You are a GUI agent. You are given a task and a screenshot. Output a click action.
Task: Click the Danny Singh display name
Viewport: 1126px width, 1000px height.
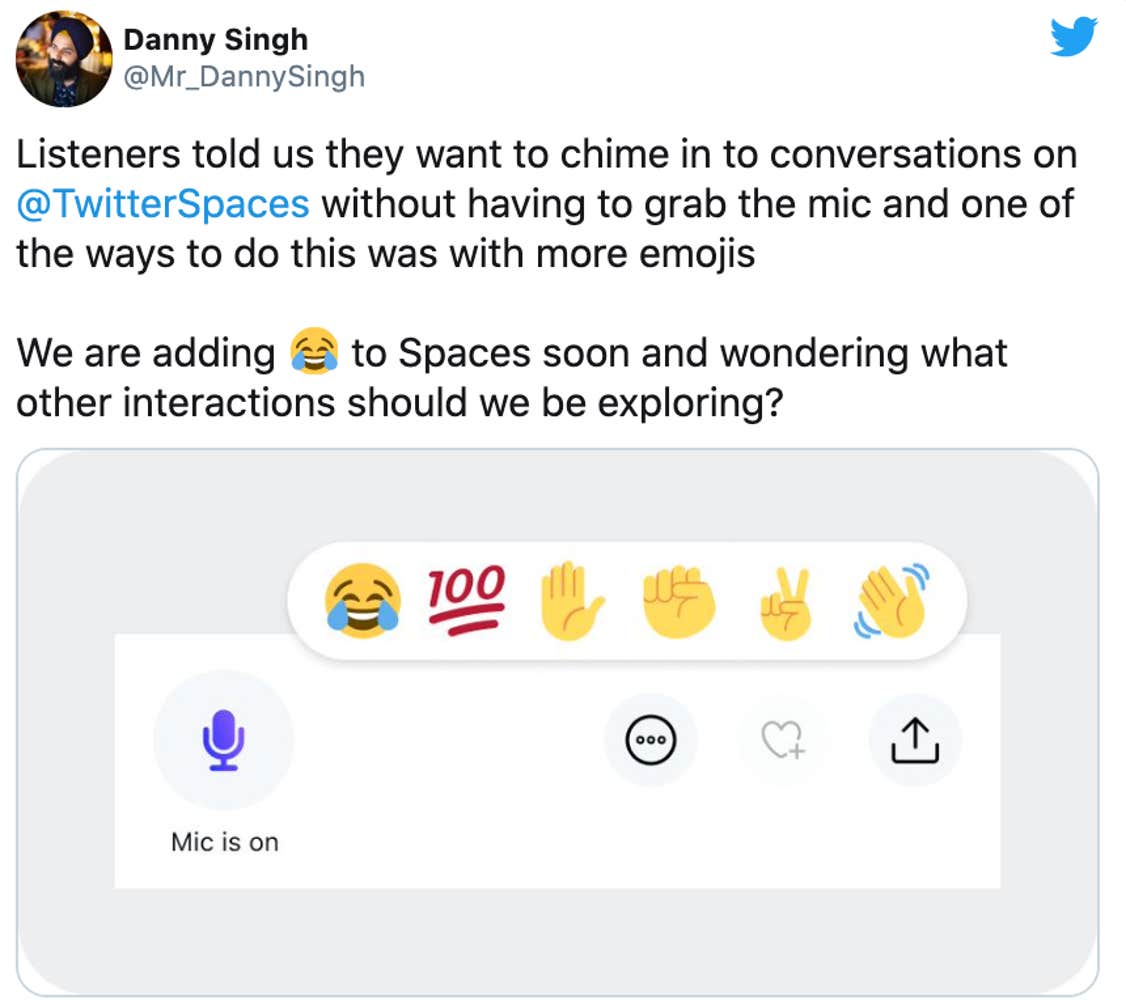point(215,40)
